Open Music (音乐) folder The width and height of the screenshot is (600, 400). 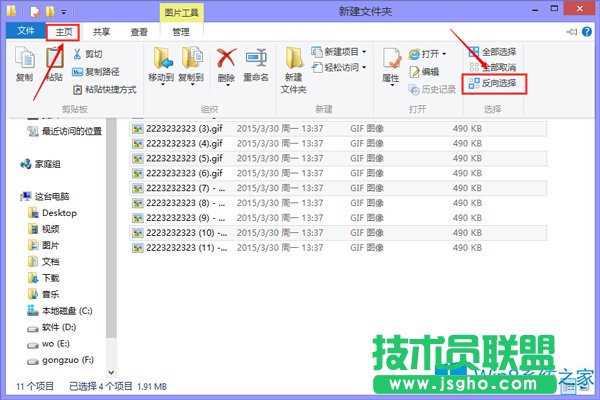tap(44, 294)
